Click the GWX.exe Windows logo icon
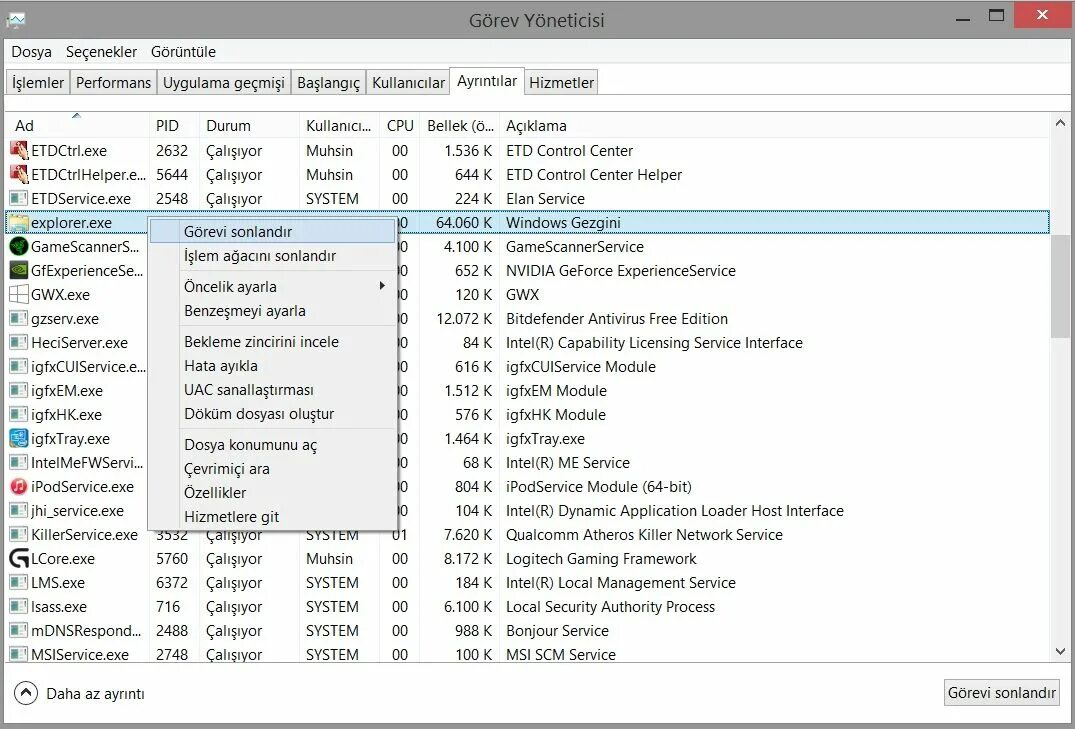1075x729 pixels. [x=19, y=294]
